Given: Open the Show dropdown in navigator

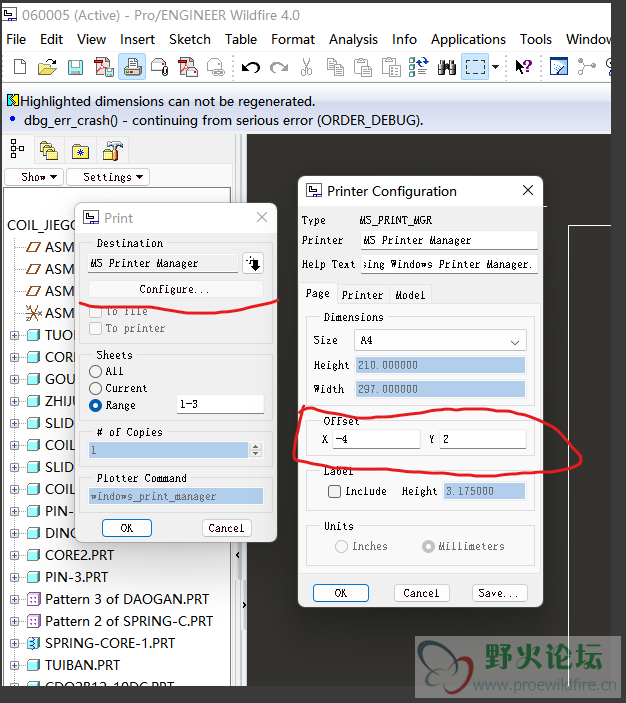Looking at the screenshot, I should pyautogui.click(x=34, y=177).
